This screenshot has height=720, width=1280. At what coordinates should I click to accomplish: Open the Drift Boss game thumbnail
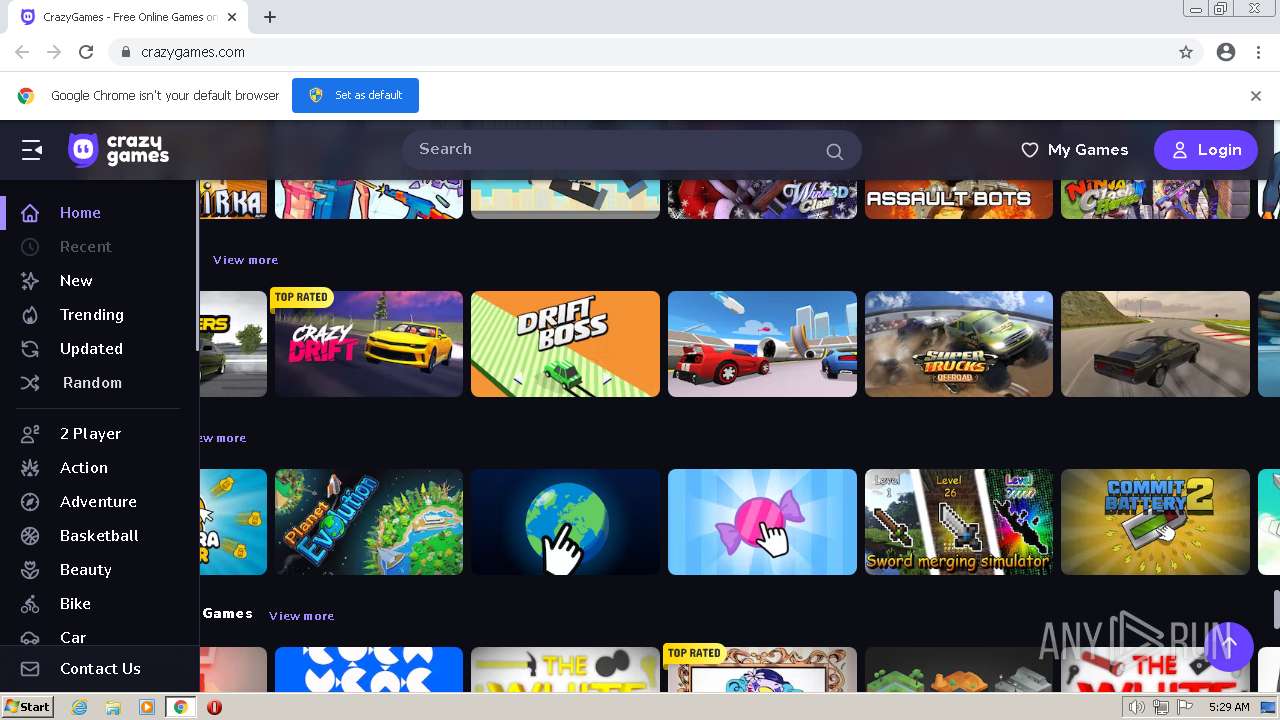click(x=565, y=344)
